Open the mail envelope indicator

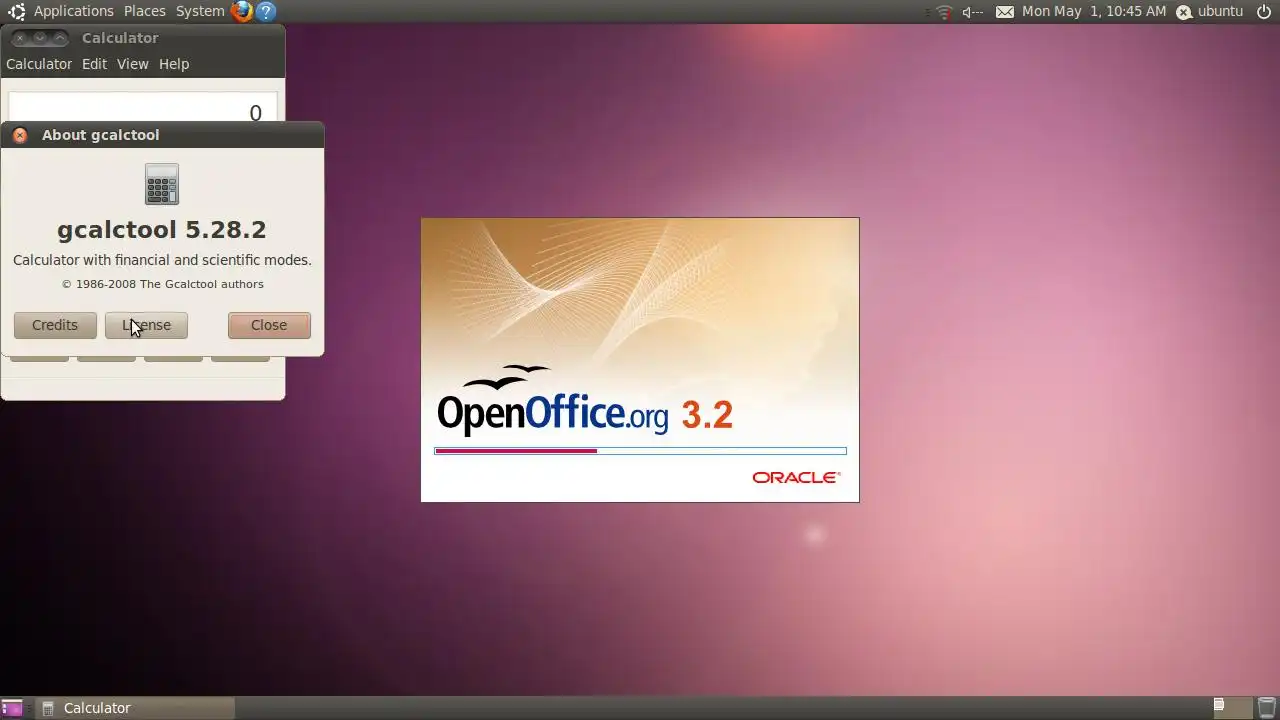point(1005,12)
